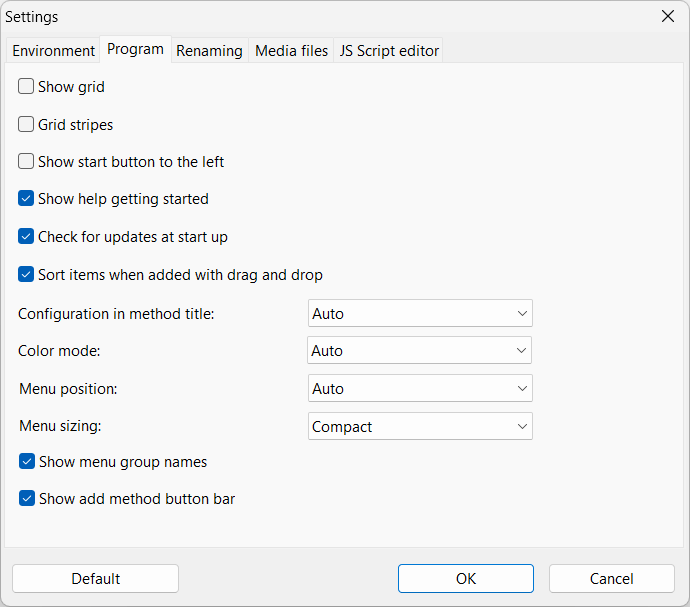Toggle the Grid stripes checkbox

coord(26,125)
